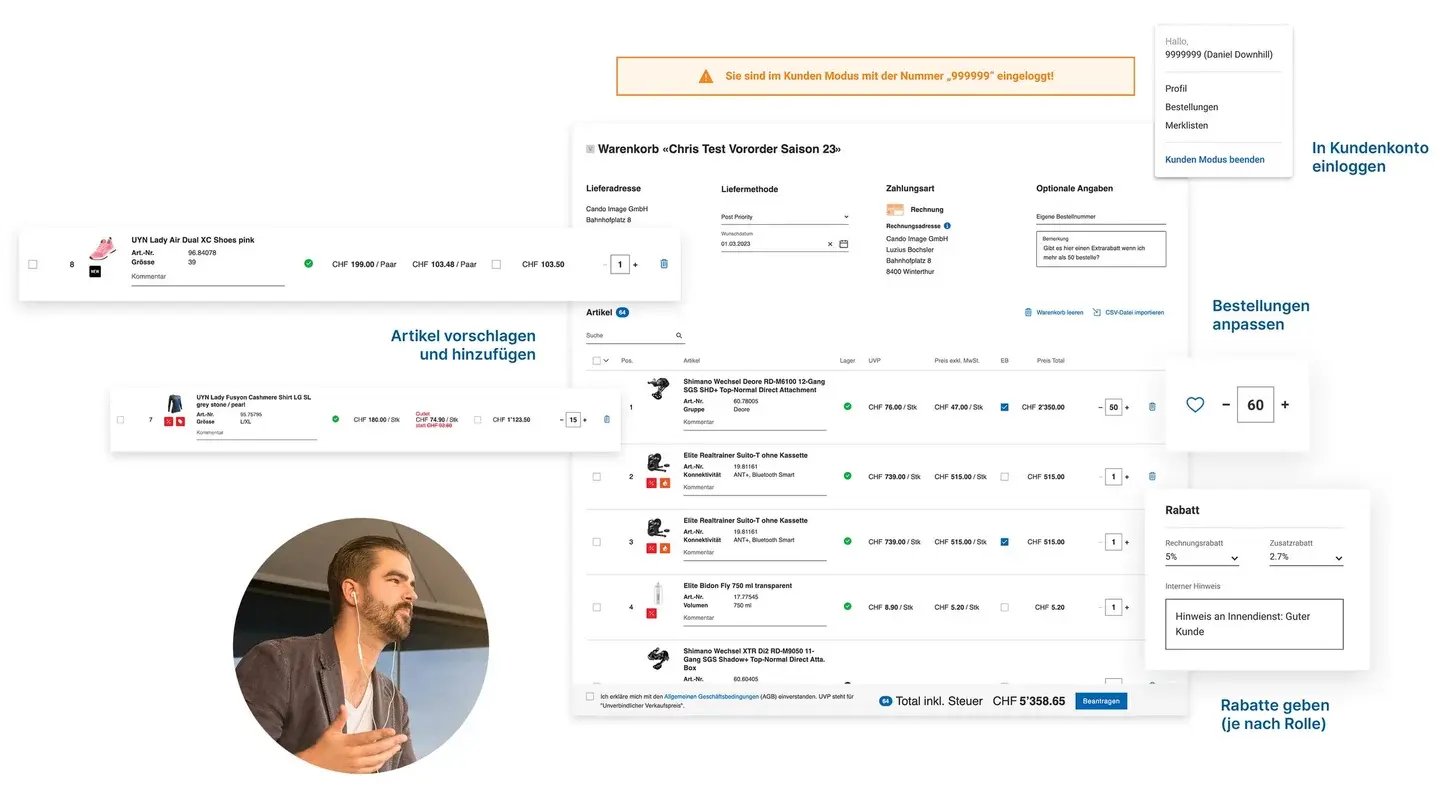This screenshot has width=1440, height=810.
Task: Clear the Wunschdatum date with the X icon
Action: coord(829,244)
